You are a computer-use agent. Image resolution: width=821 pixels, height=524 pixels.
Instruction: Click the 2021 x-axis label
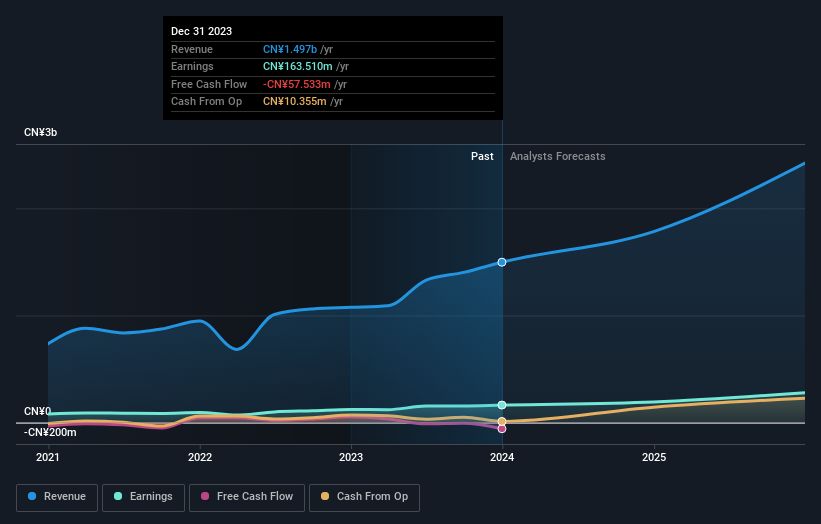pyautogui.click(x=48, y=458)
